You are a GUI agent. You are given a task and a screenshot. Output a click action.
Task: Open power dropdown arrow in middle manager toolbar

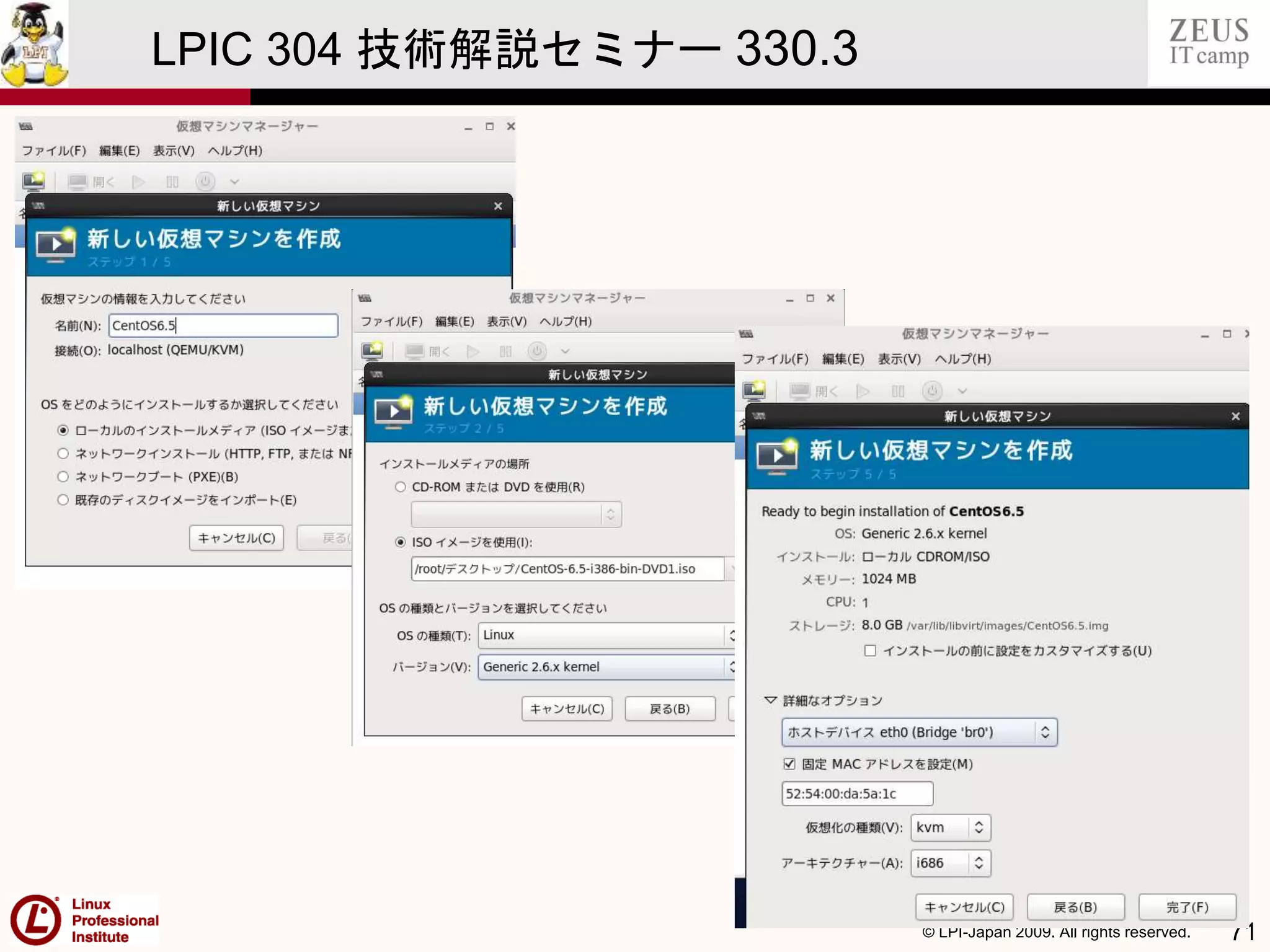pos(565,351)
